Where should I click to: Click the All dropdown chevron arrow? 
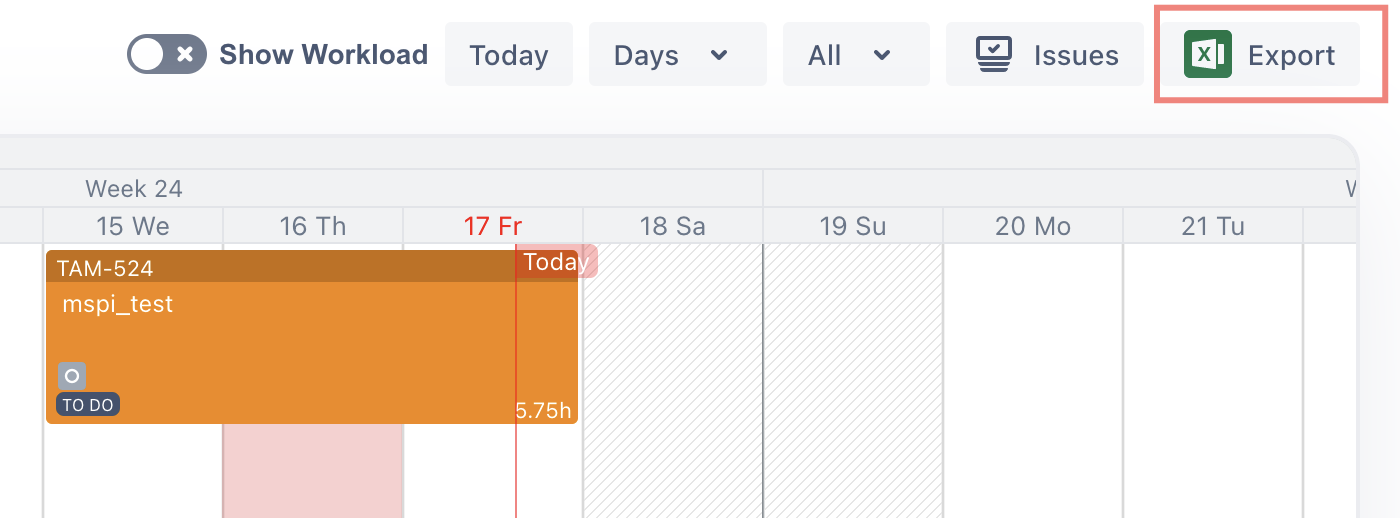tap(882, 54)
